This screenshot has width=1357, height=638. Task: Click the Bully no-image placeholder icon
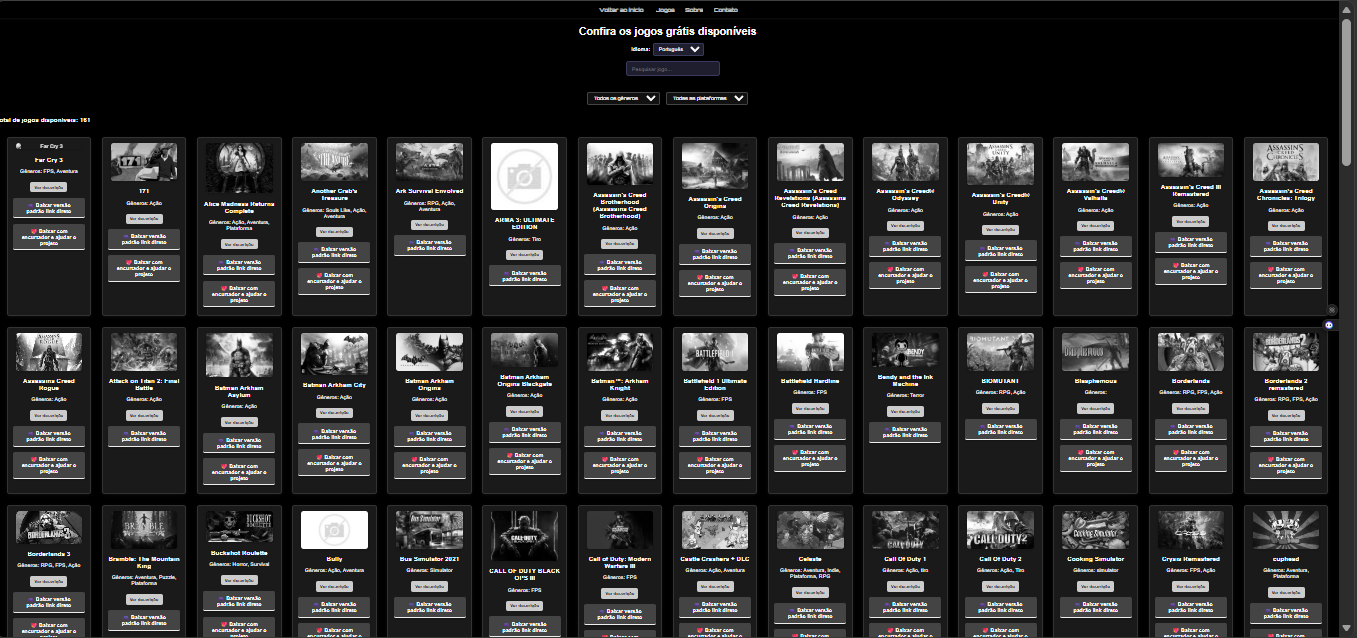335,529
